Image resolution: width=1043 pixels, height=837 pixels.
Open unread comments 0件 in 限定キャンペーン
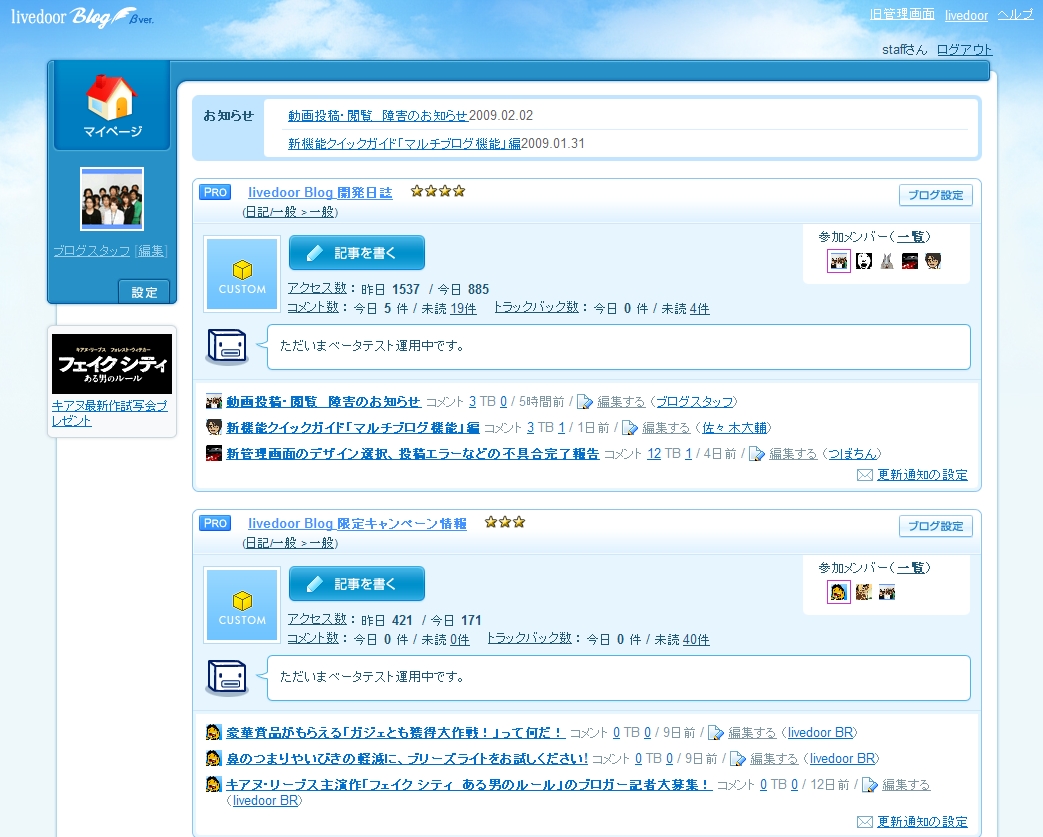460,639
